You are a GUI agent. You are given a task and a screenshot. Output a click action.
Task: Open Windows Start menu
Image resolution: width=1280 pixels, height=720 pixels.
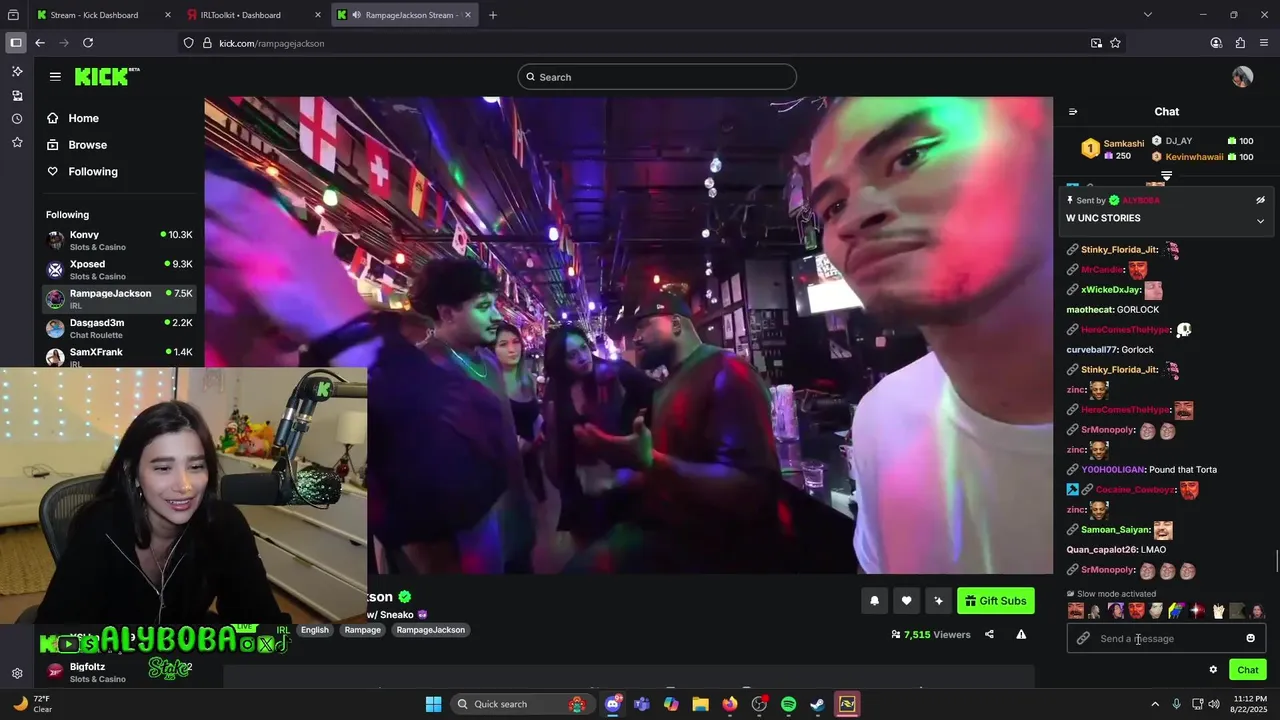433,704
